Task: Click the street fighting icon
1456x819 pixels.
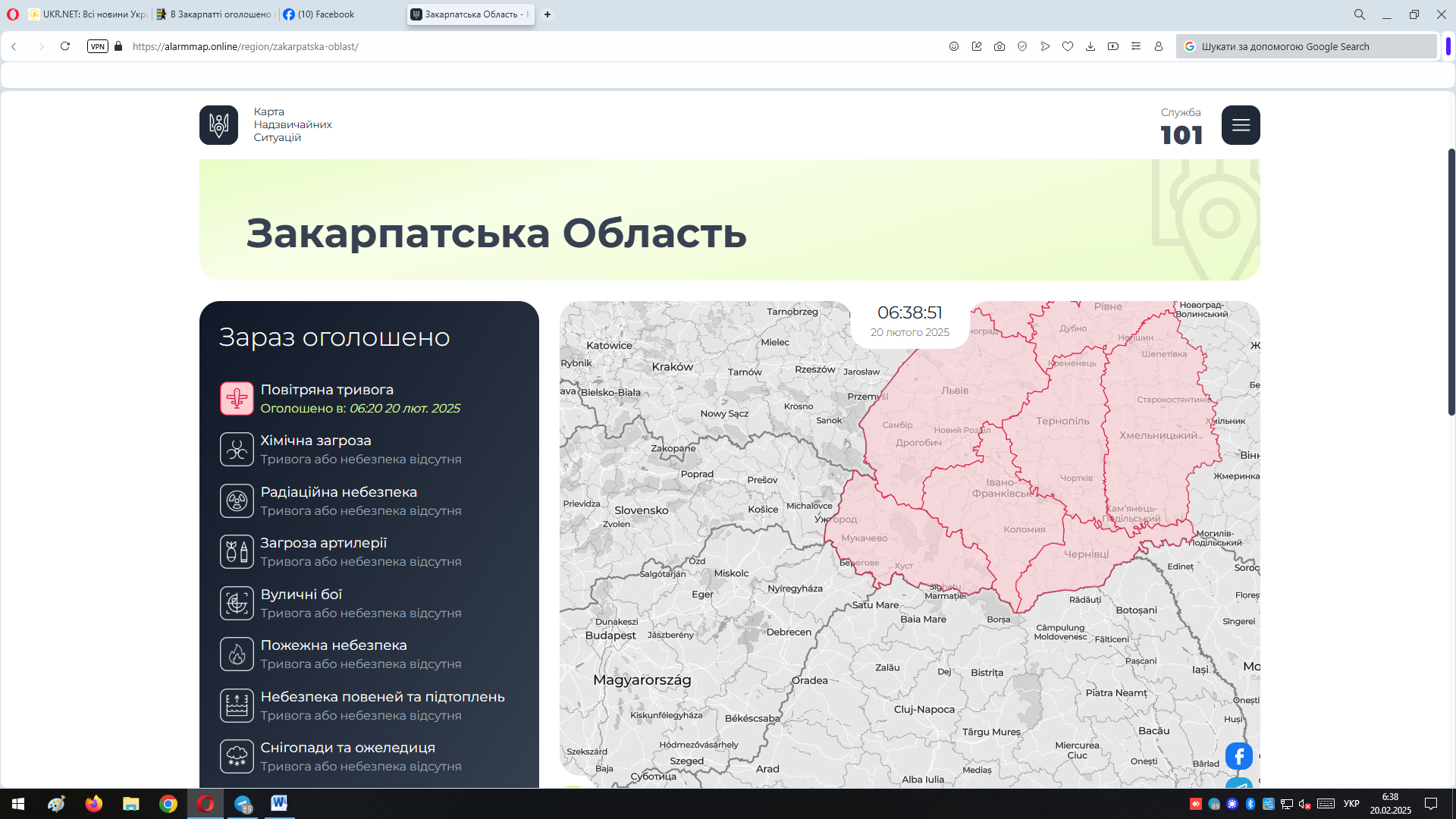Action: (x=237, y=603)
